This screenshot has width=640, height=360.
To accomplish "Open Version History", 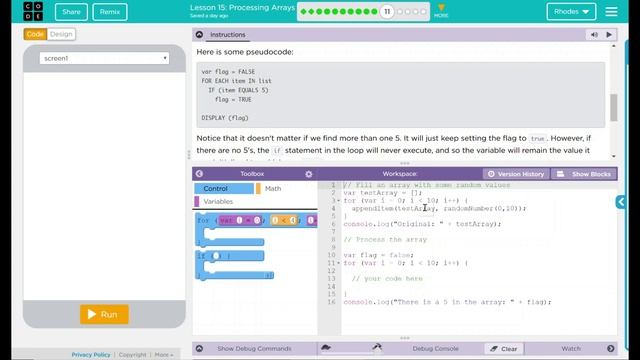I will tap(516, 174).
